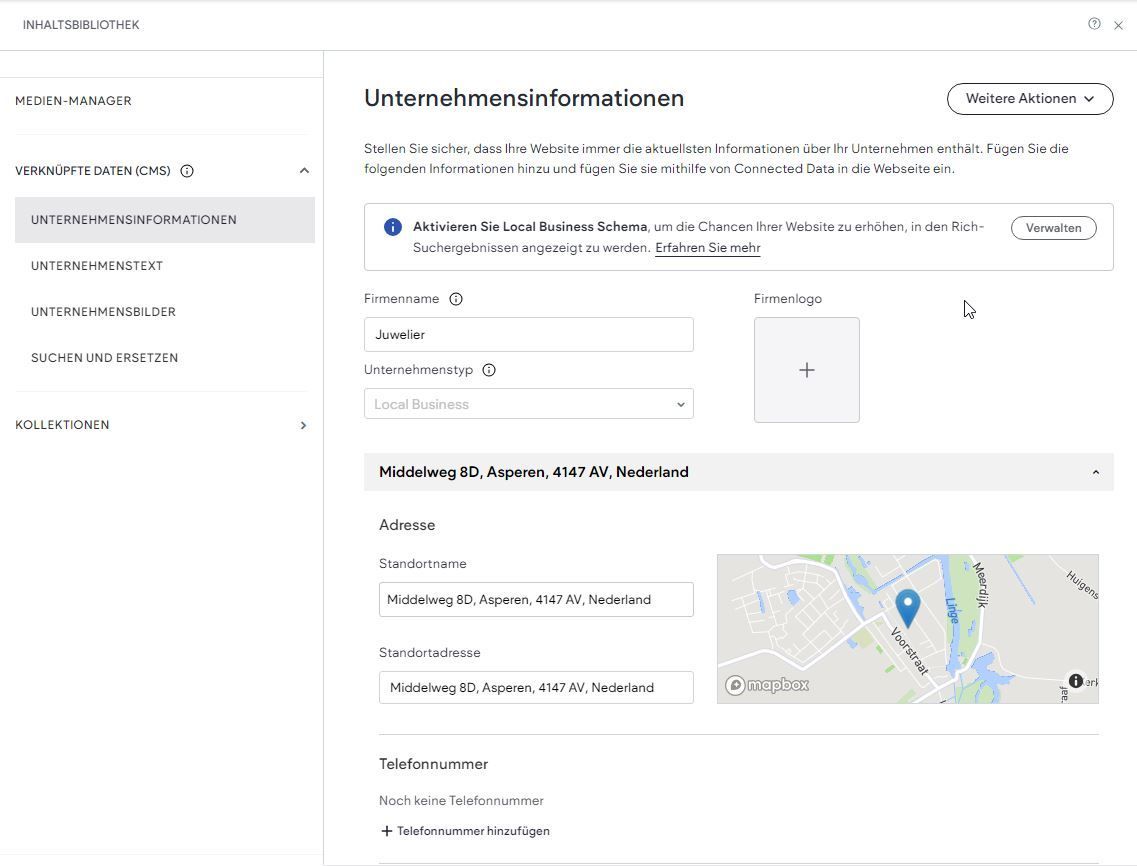The height and width of the screenshot is (866, 1137).
Task: Focus the Firmenname field containing Juwelier
Action: pos(529,334)
